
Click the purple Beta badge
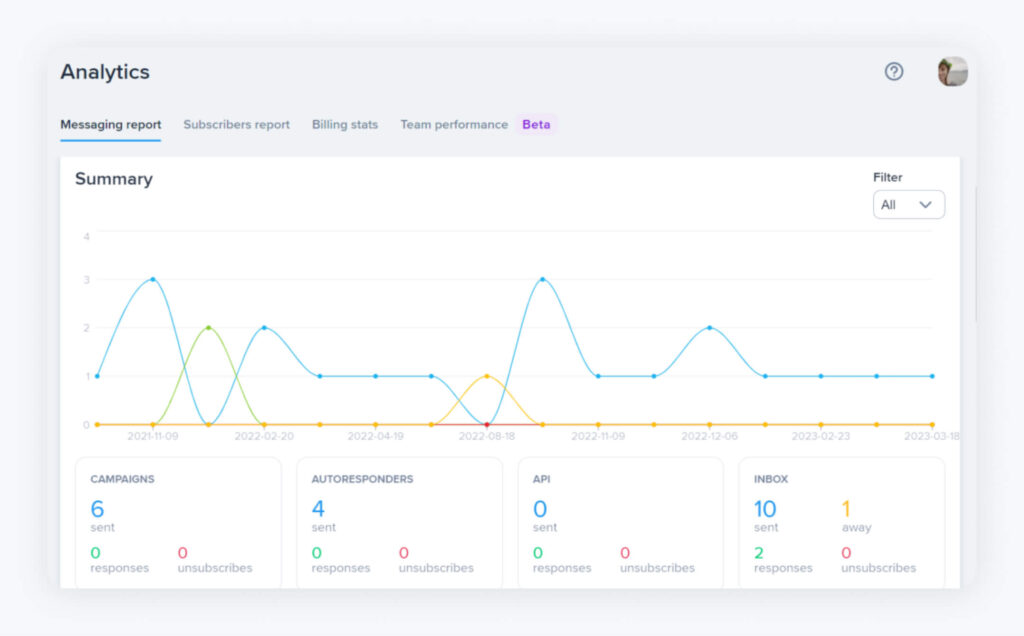536,124
